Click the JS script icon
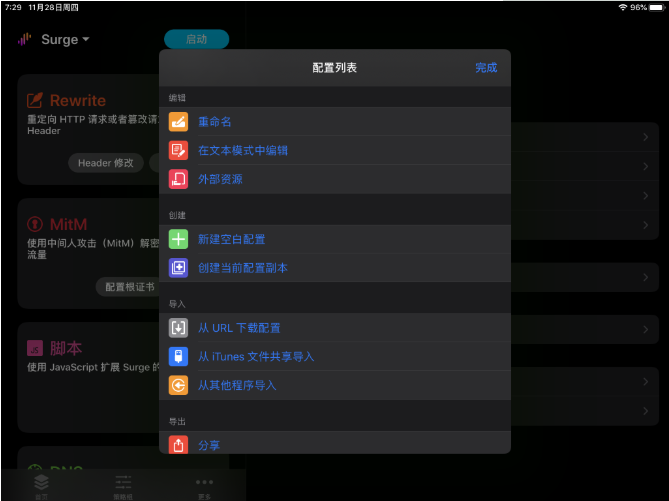 [x=35, y=348]
